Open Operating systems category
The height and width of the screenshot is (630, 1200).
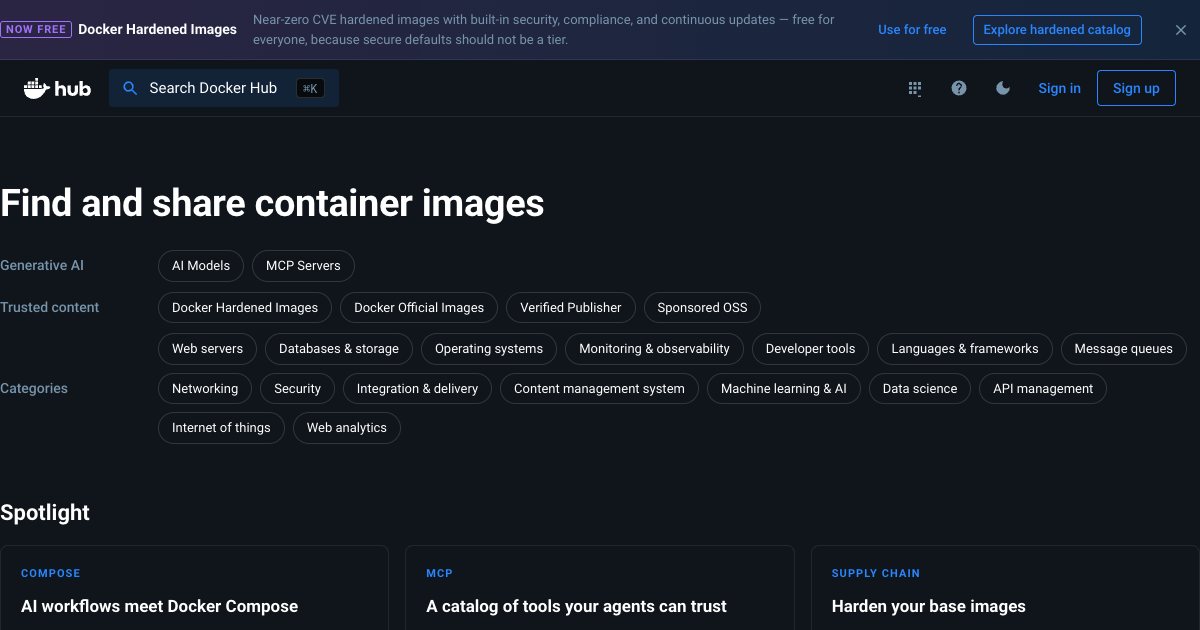489,349
